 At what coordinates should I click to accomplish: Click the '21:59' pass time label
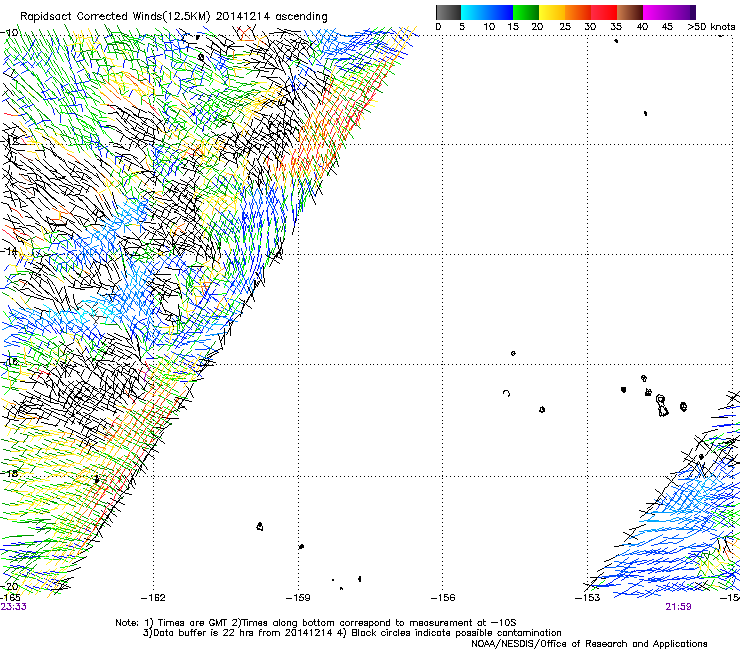[678, 607]
